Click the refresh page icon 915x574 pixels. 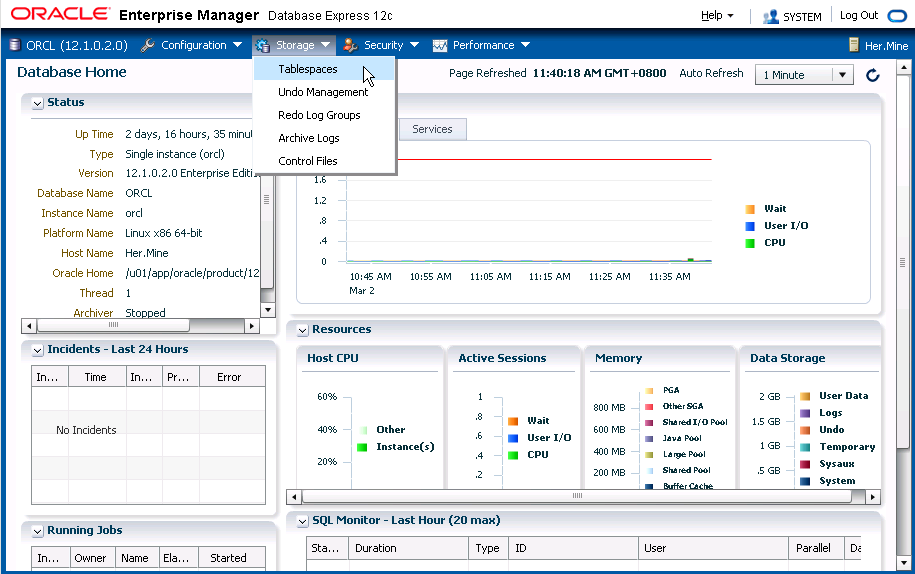coord(872,75)
